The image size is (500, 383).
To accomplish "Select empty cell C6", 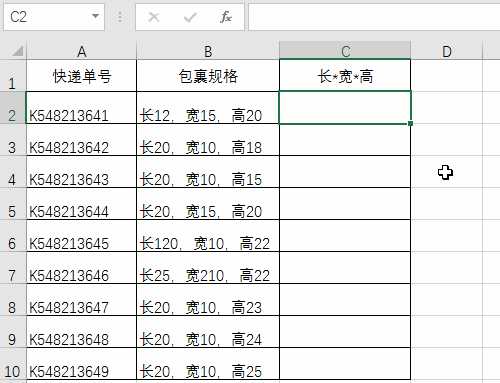I will pos(345,236).
